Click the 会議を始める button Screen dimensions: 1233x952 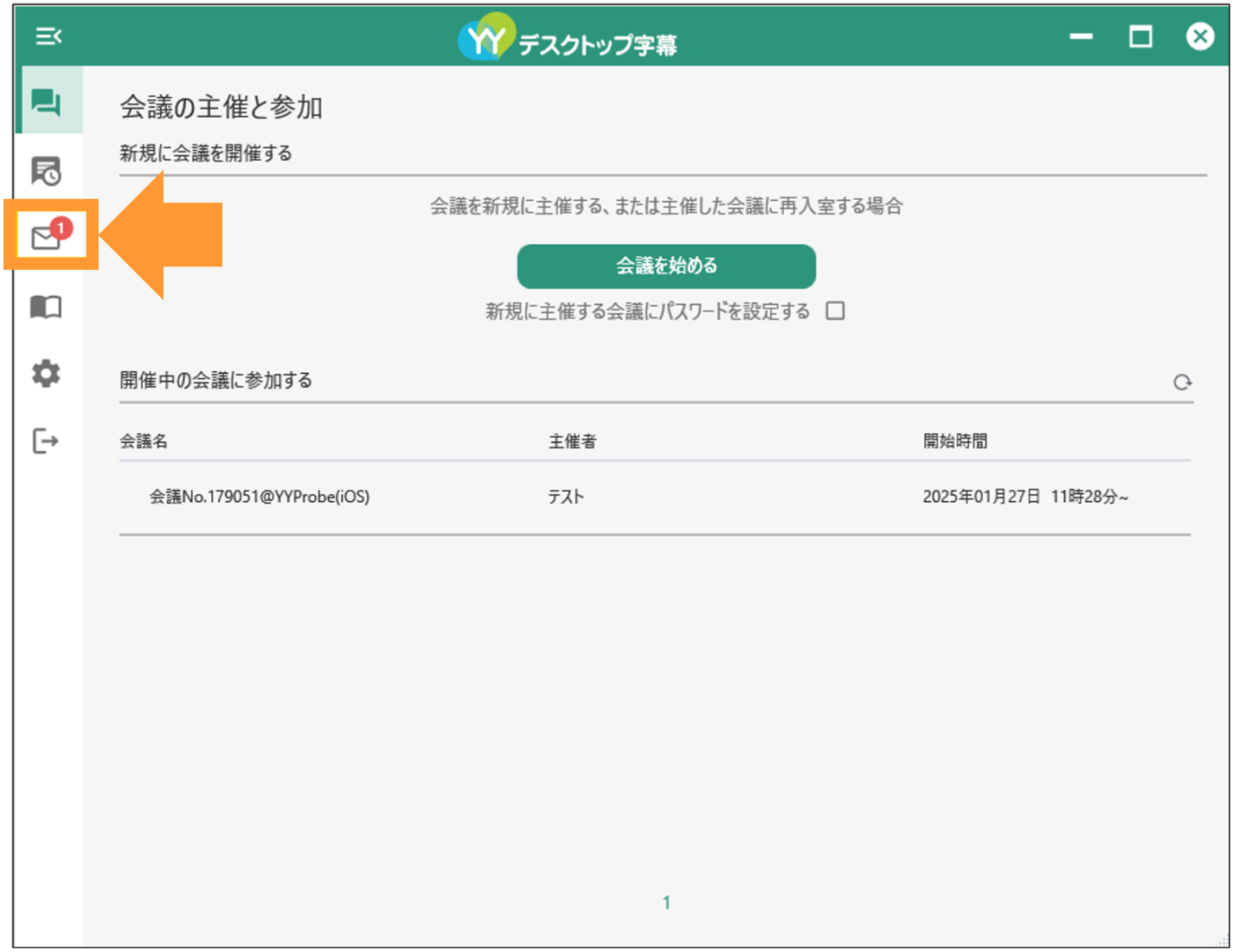coord(666,266)
